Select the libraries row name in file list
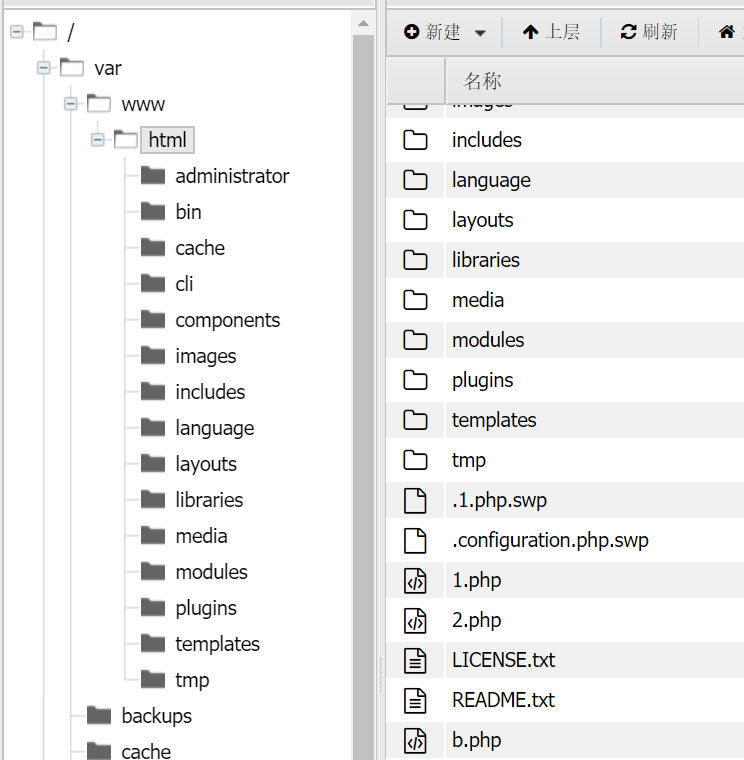 point(486,260)
